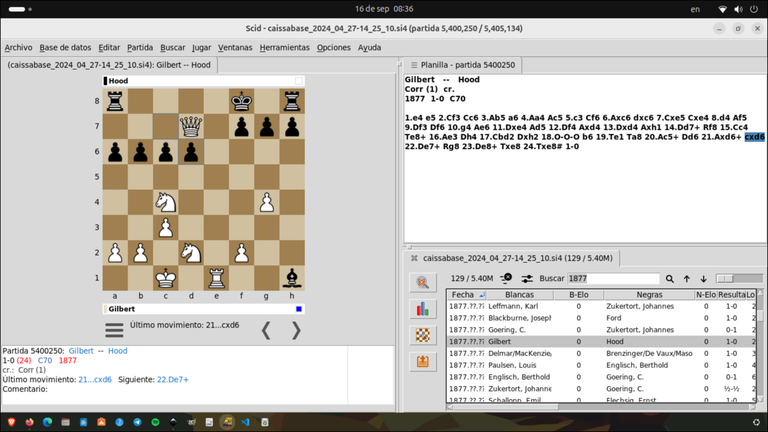Click the reset filter magnifier icon
The width and height of the screenshot is (768, 432).
point(423,283)
